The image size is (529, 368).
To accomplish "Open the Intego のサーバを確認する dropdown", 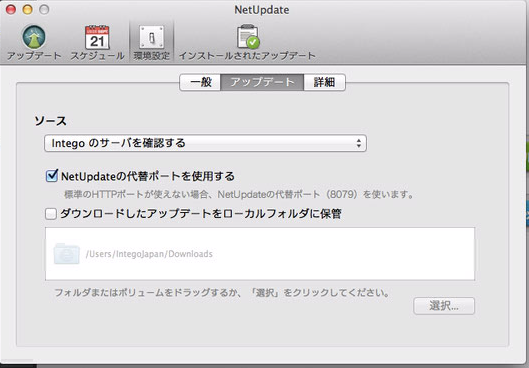I will coord(205,143).
